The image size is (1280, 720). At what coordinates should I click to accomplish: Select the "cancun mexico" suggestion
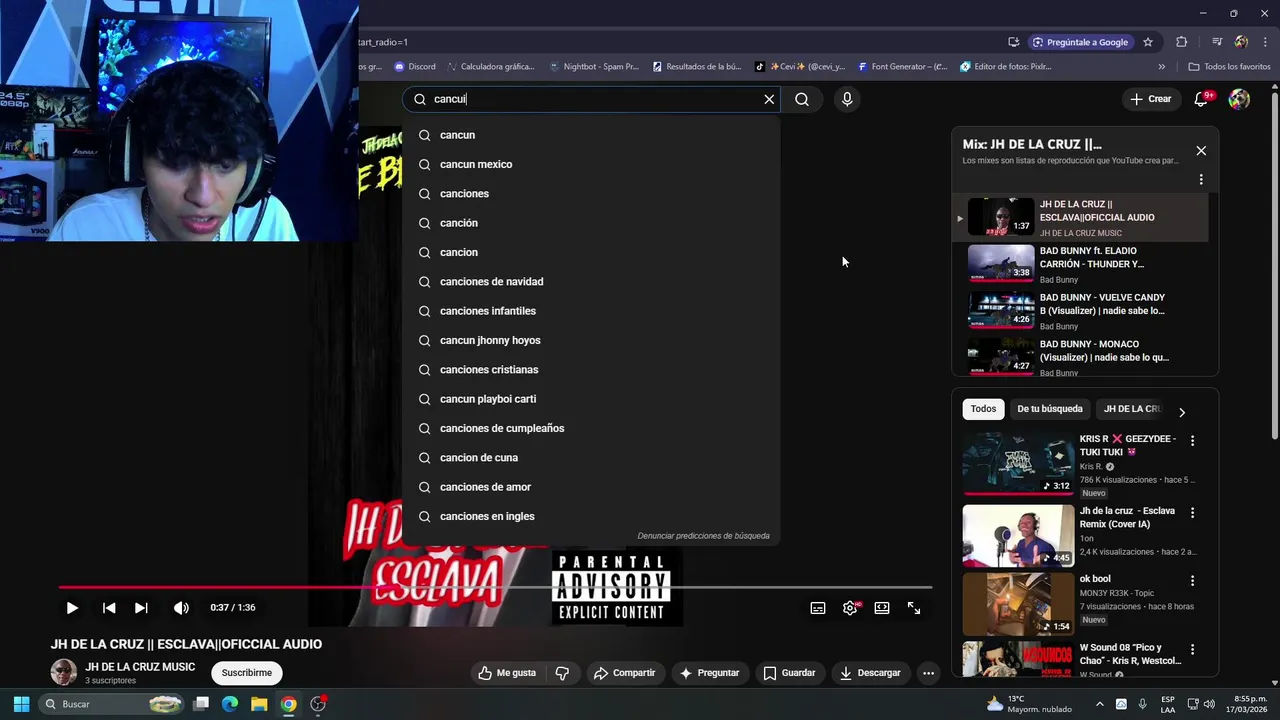point(591,164)
